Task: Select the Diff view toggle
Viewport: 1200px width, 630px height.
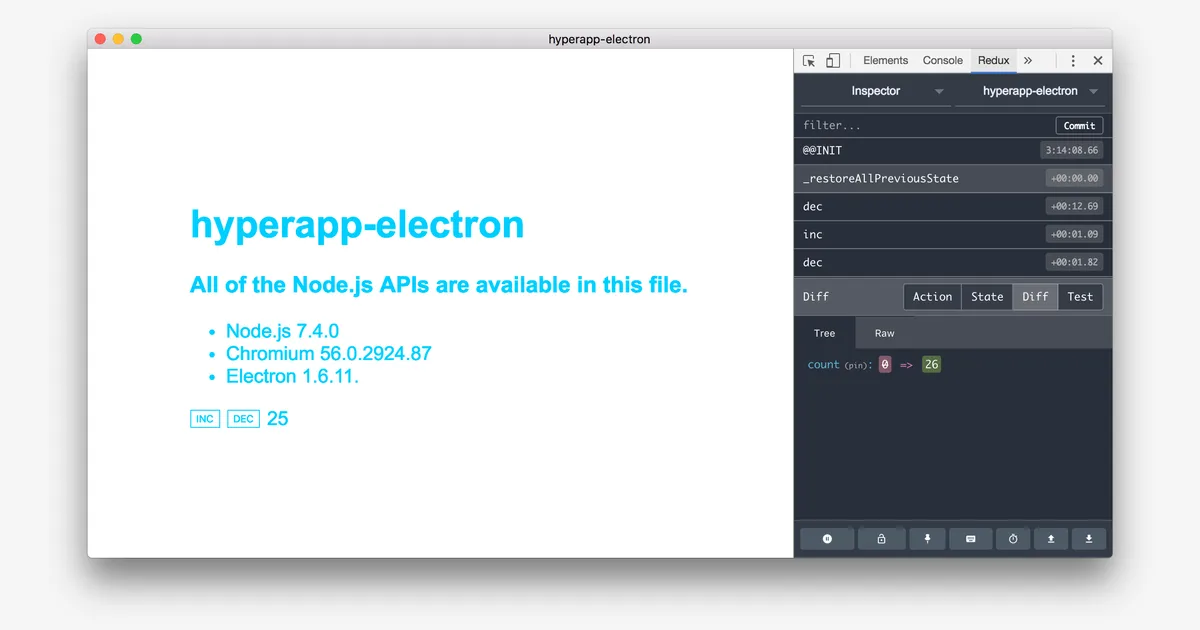Action: (x=1036, y=297)
